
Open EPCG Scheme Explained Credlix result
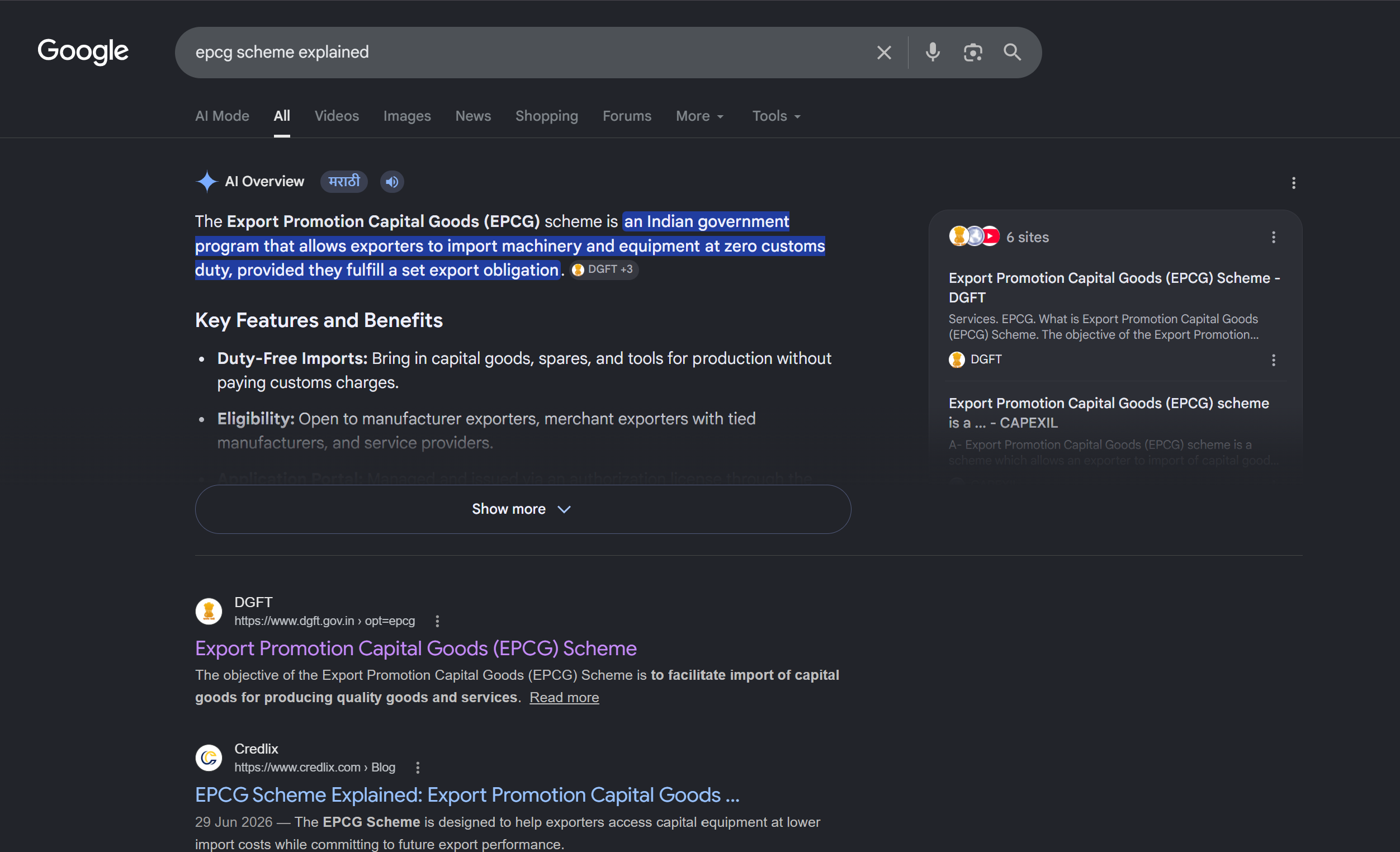467,794
